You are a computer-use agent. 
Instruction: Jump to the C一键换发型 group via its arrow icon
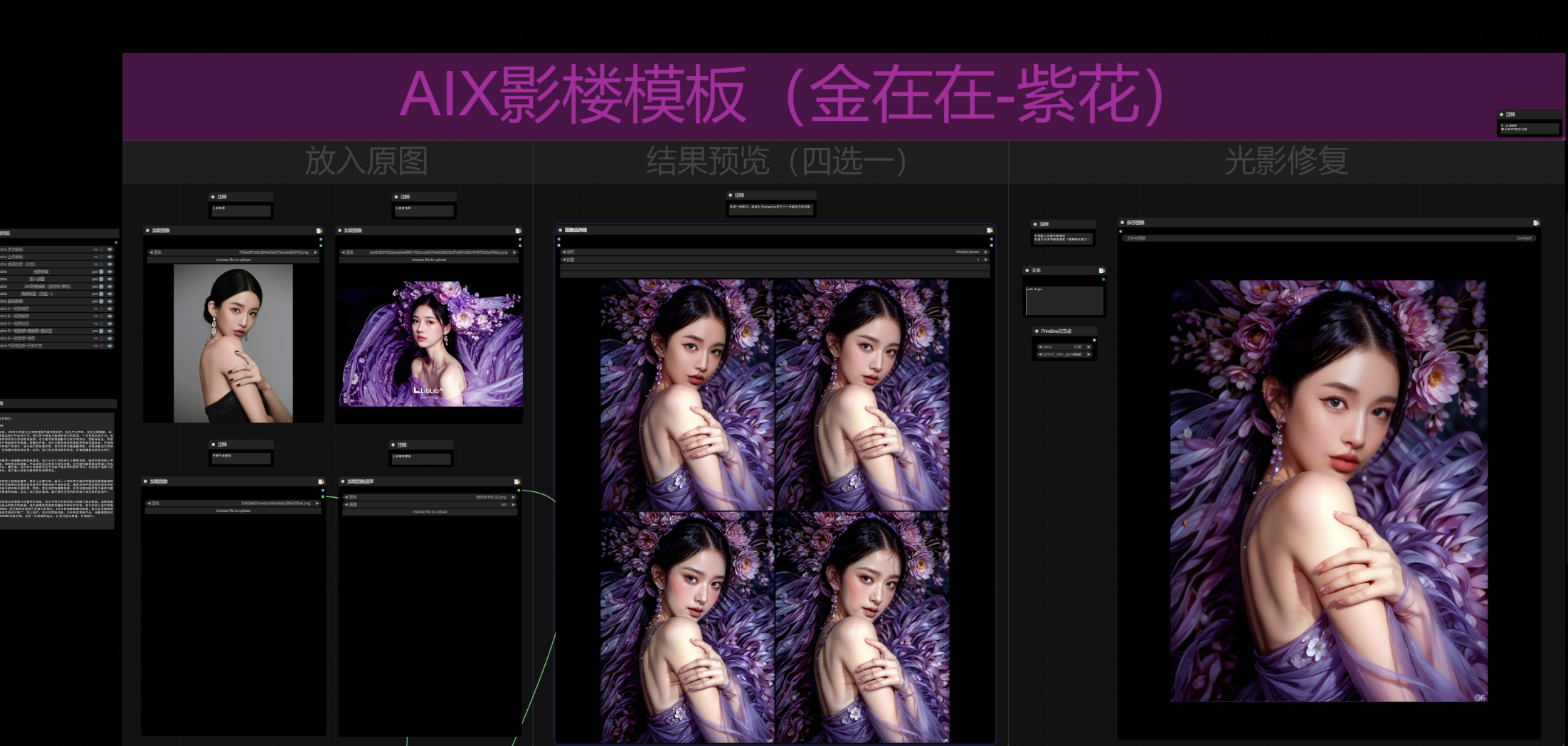click(x=110, y=324)
